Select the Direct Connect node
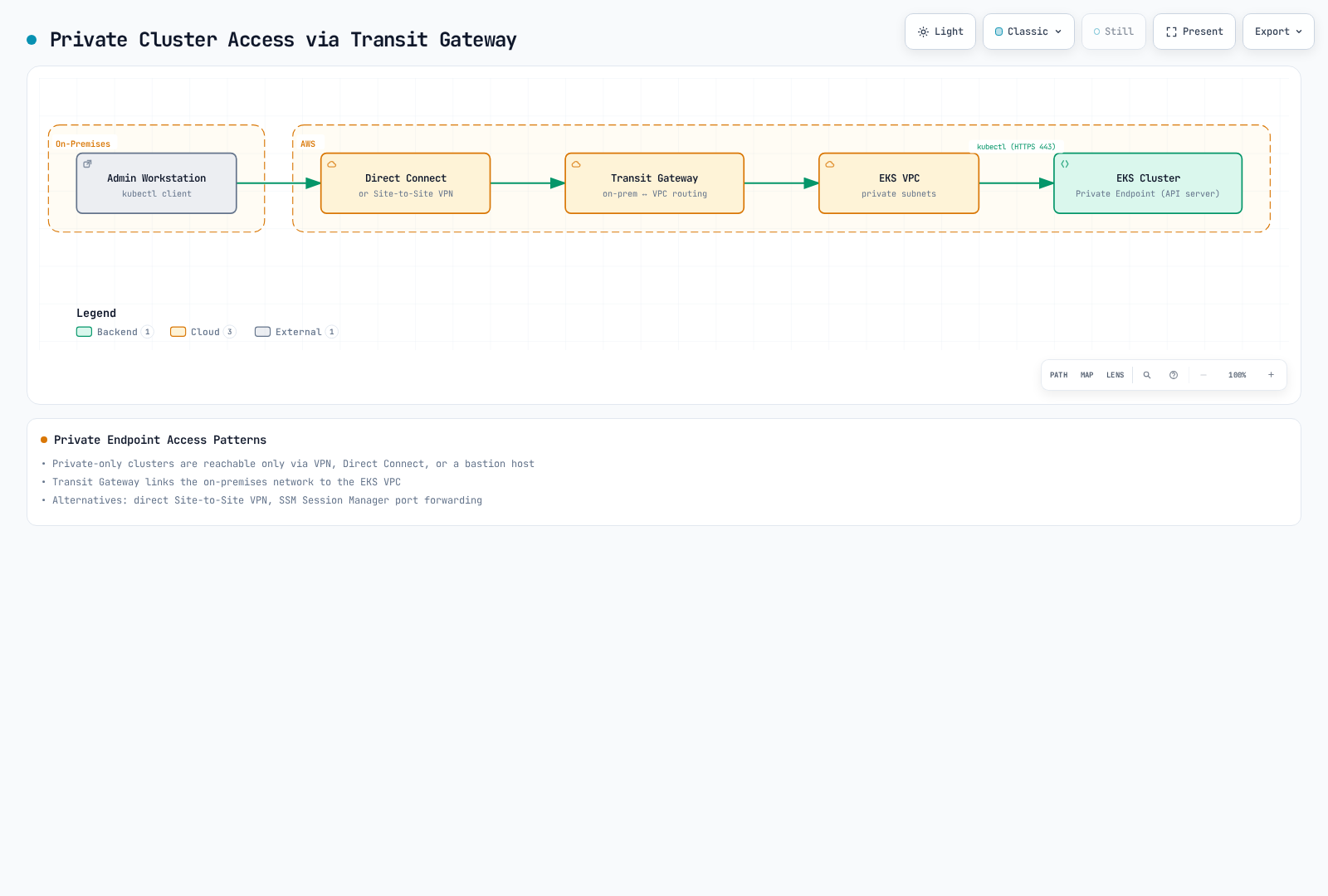This screenshot has height=896, width=1328. coord(406,183)
